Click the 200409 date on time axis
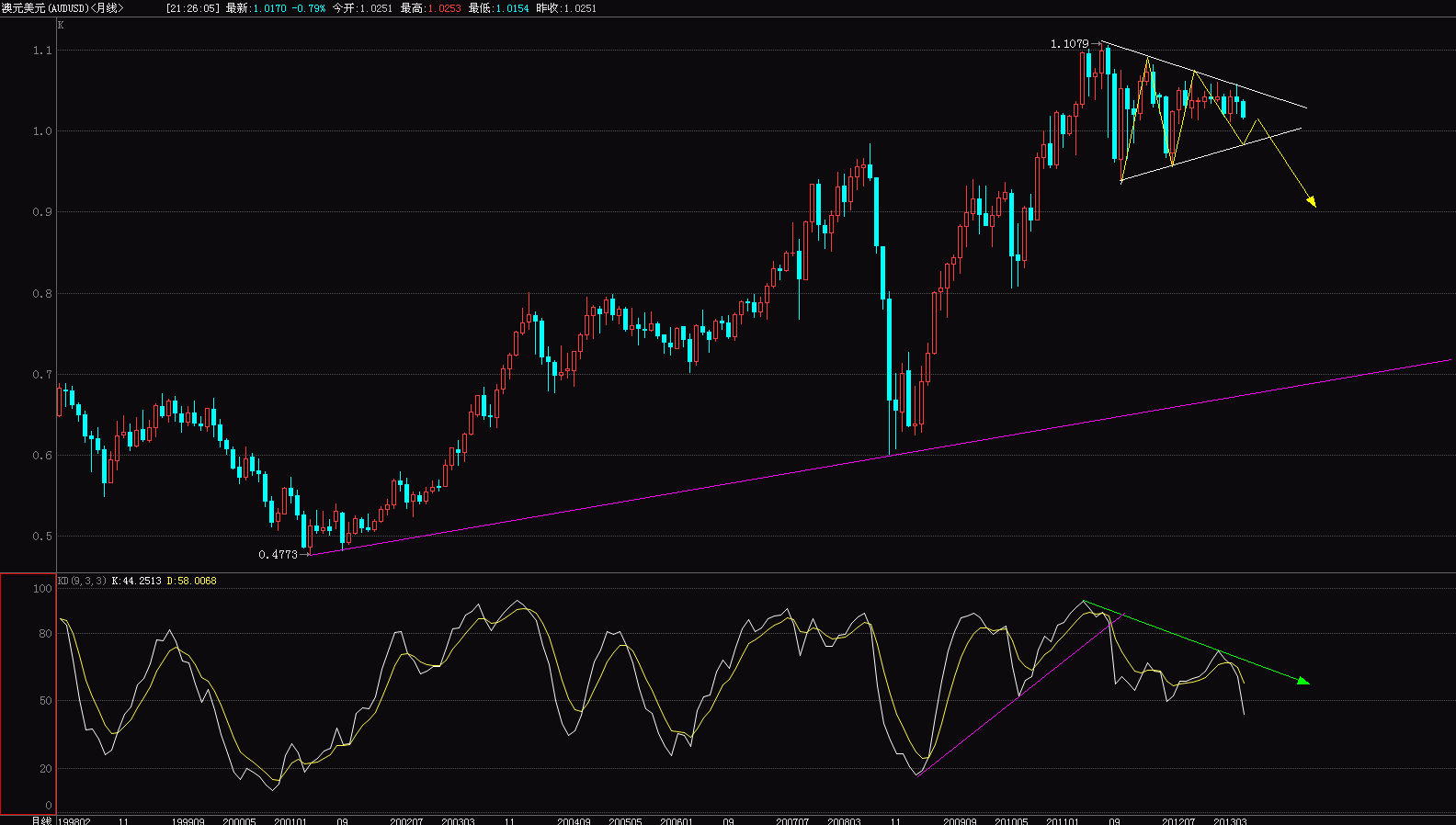This screenshot has width=1456, height=825. tap(574, 820)
